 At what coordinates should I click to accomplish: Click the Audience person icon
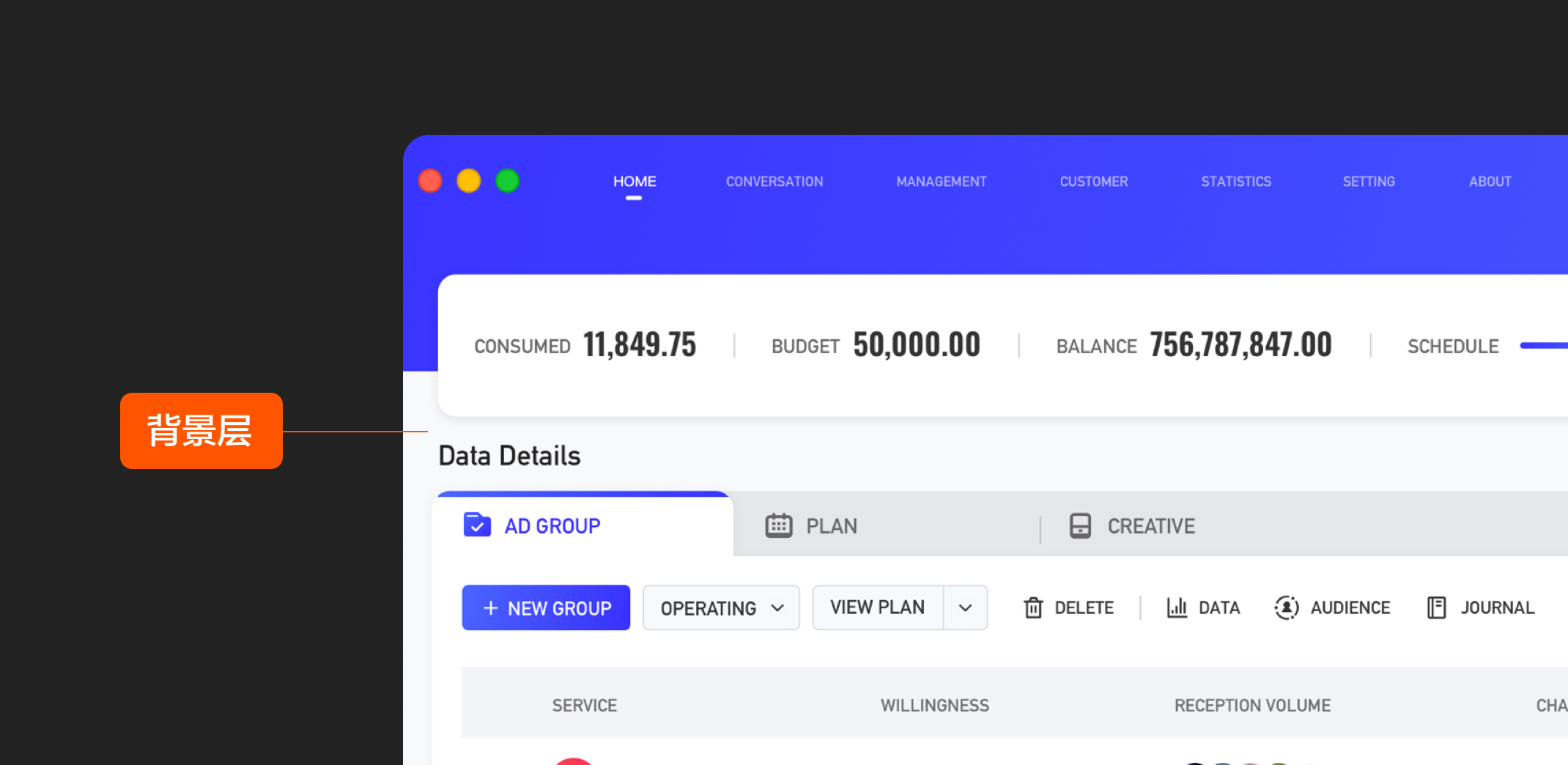click(x=1287, y=607)
